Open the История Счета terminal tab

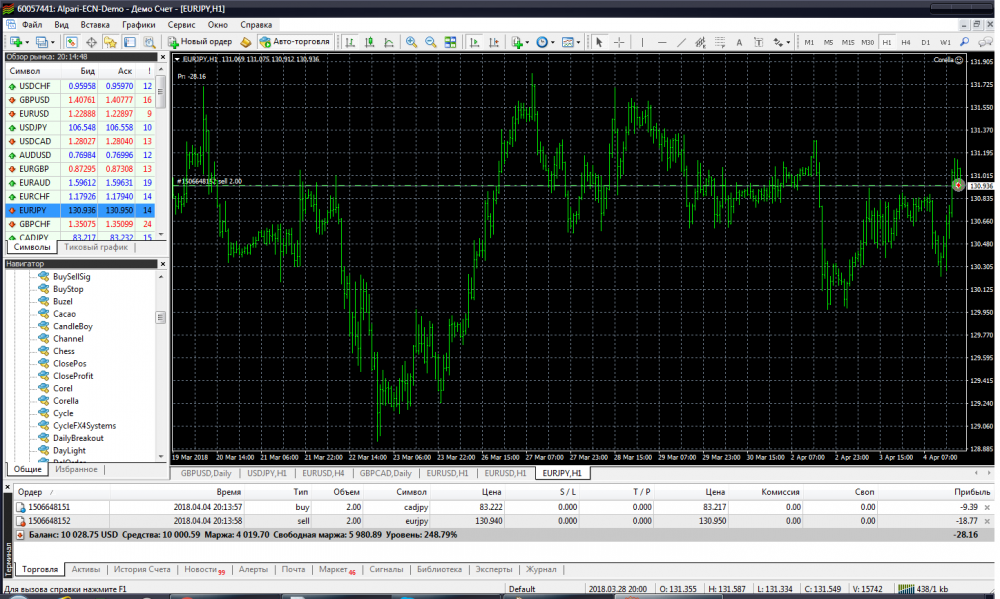[x=142, y=569]
